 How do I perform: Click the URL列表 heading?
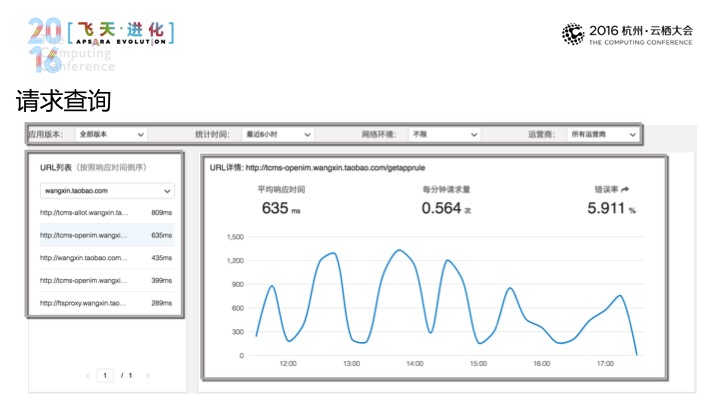point(56,168)
